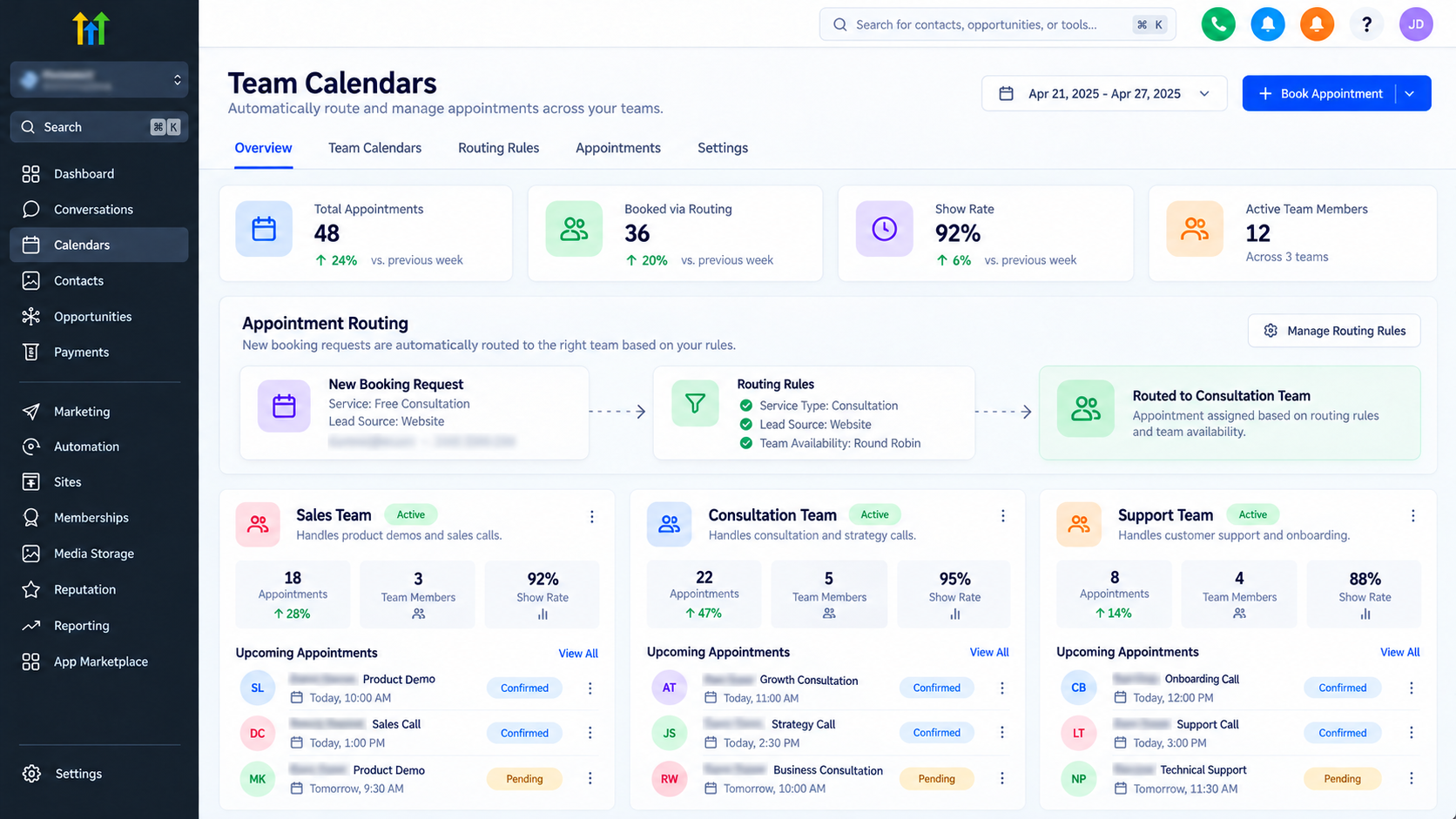Click the Pending badge for Business Consultation
The image size is (1456, 819).
[936, 779]
